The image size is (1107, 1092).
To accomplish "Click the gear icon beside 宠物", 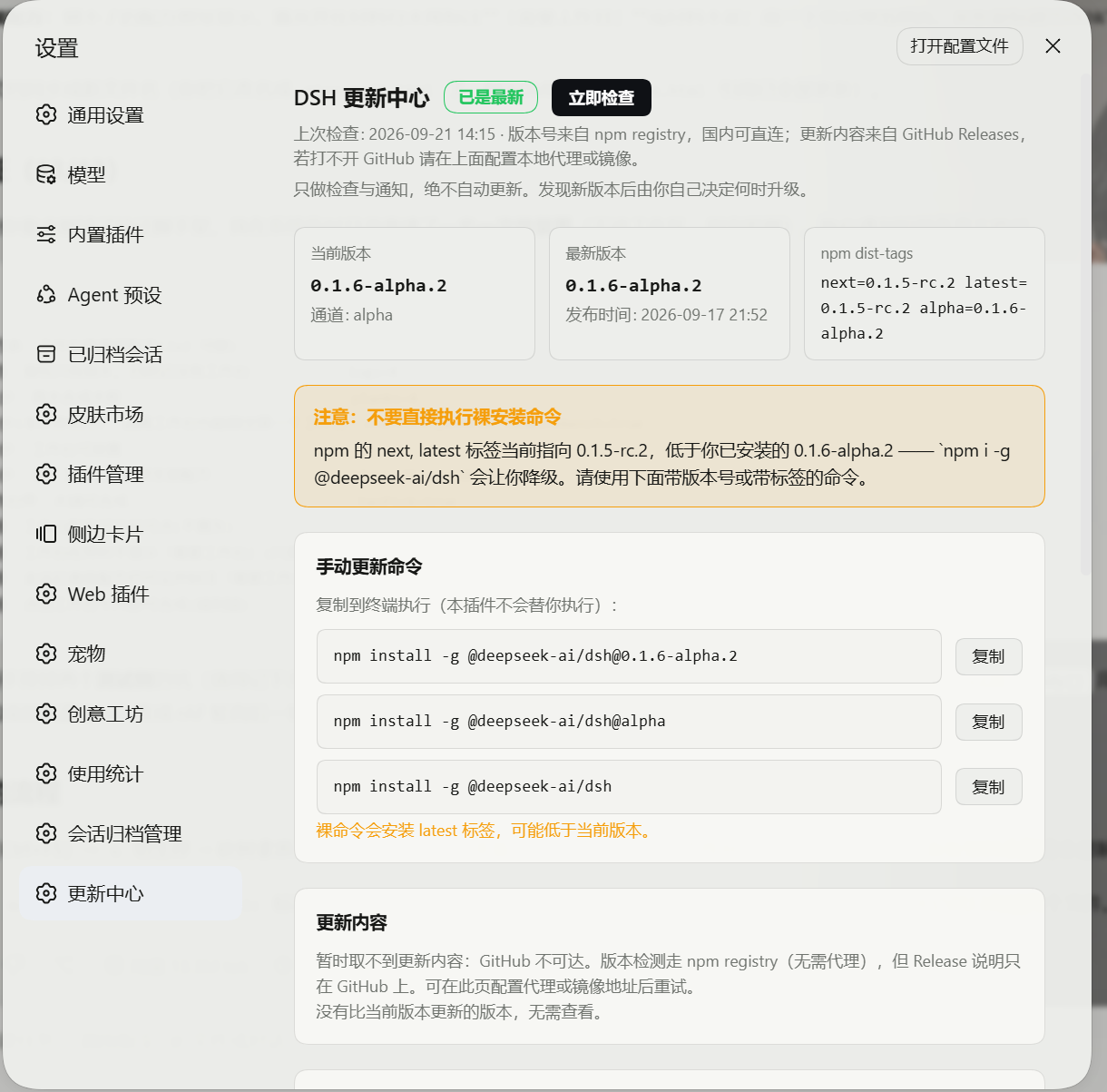I will tap(46, 654).
